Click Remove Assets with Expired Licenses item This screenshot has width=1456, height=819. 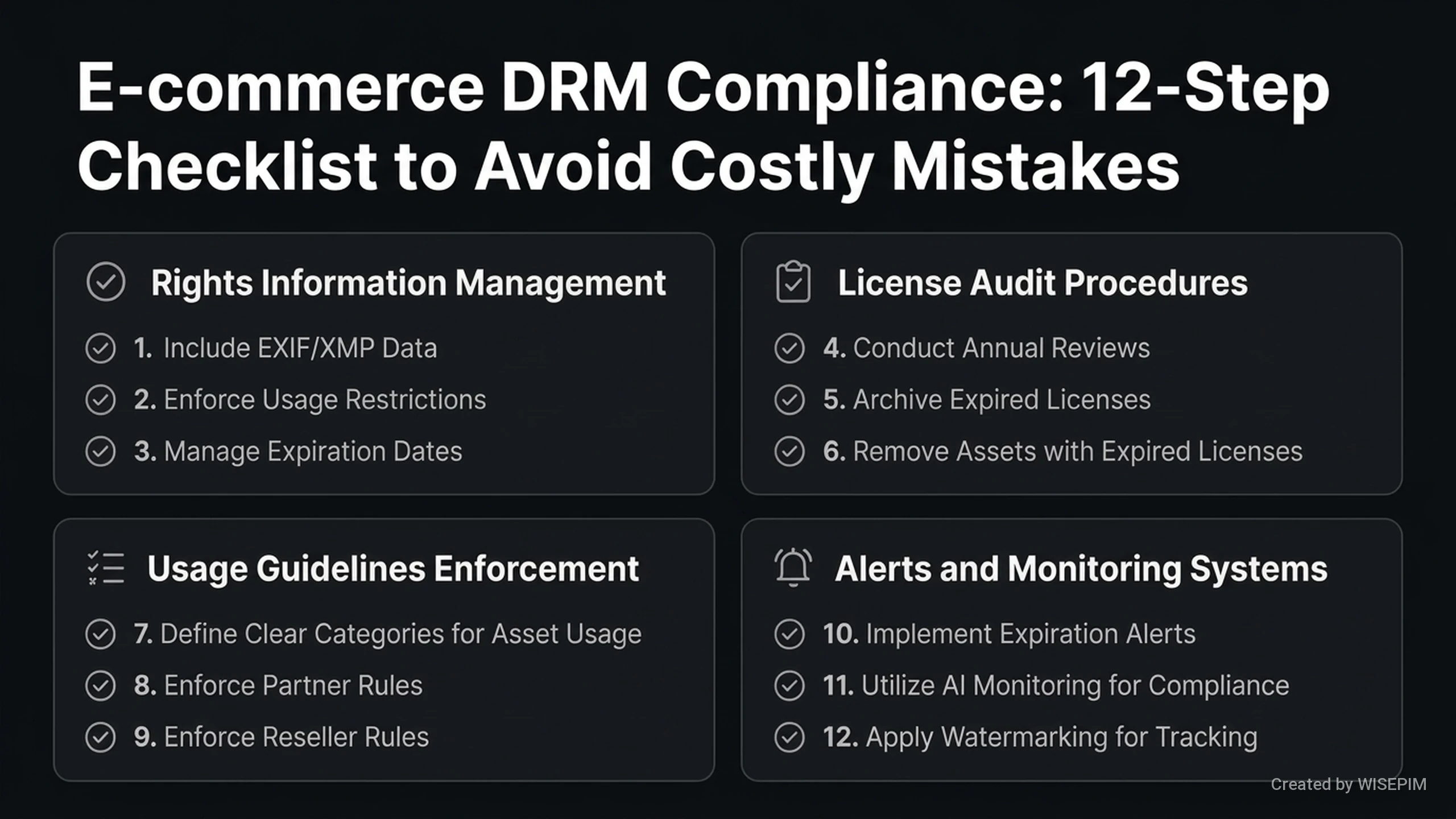pos(1062,452)
